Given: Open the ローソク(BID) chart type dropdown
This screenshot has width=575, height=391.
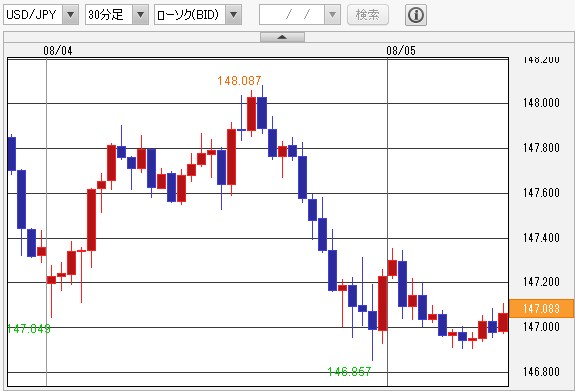Looking at the screenshot, I should click(198, 15).
